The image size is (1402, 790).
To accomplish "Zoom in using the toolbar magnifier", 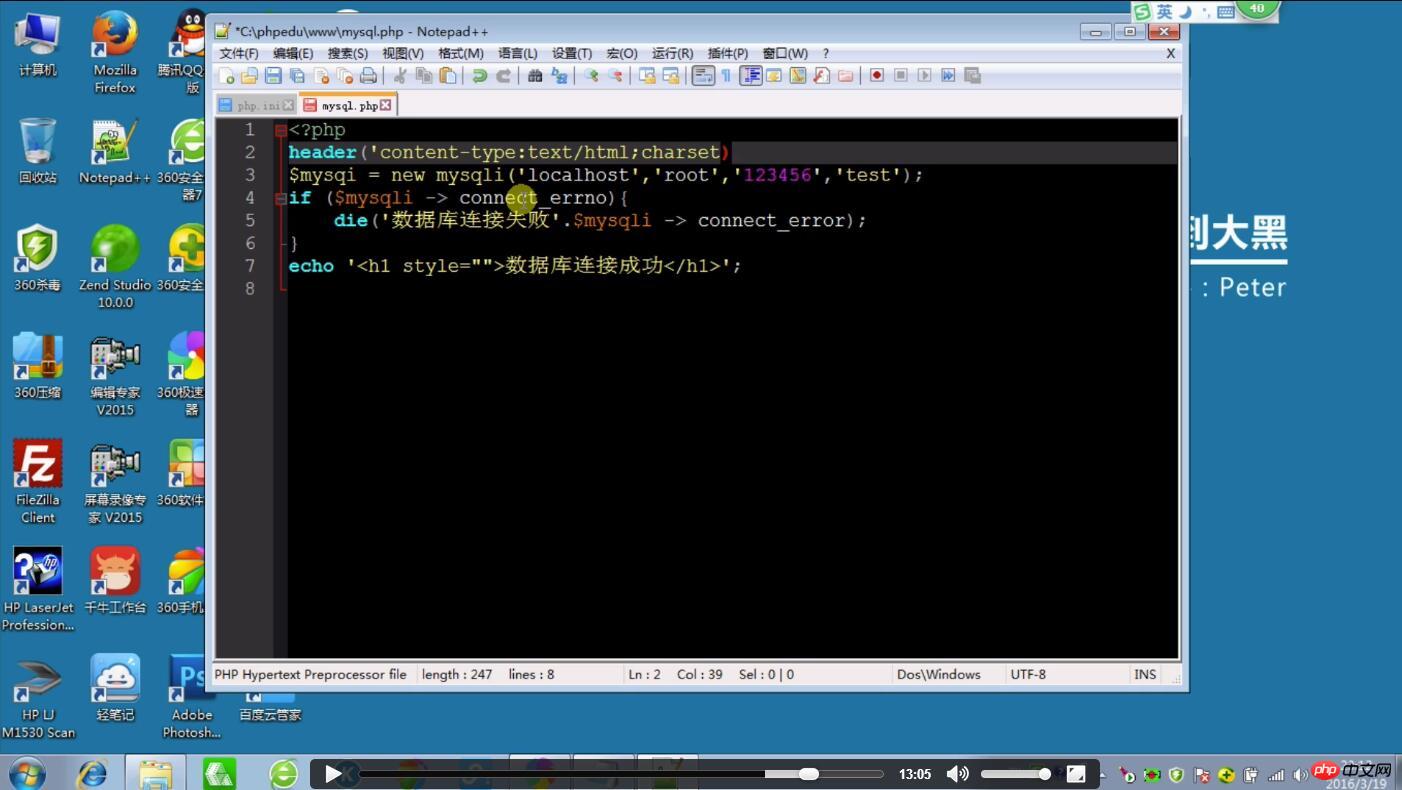I will 591,75.
